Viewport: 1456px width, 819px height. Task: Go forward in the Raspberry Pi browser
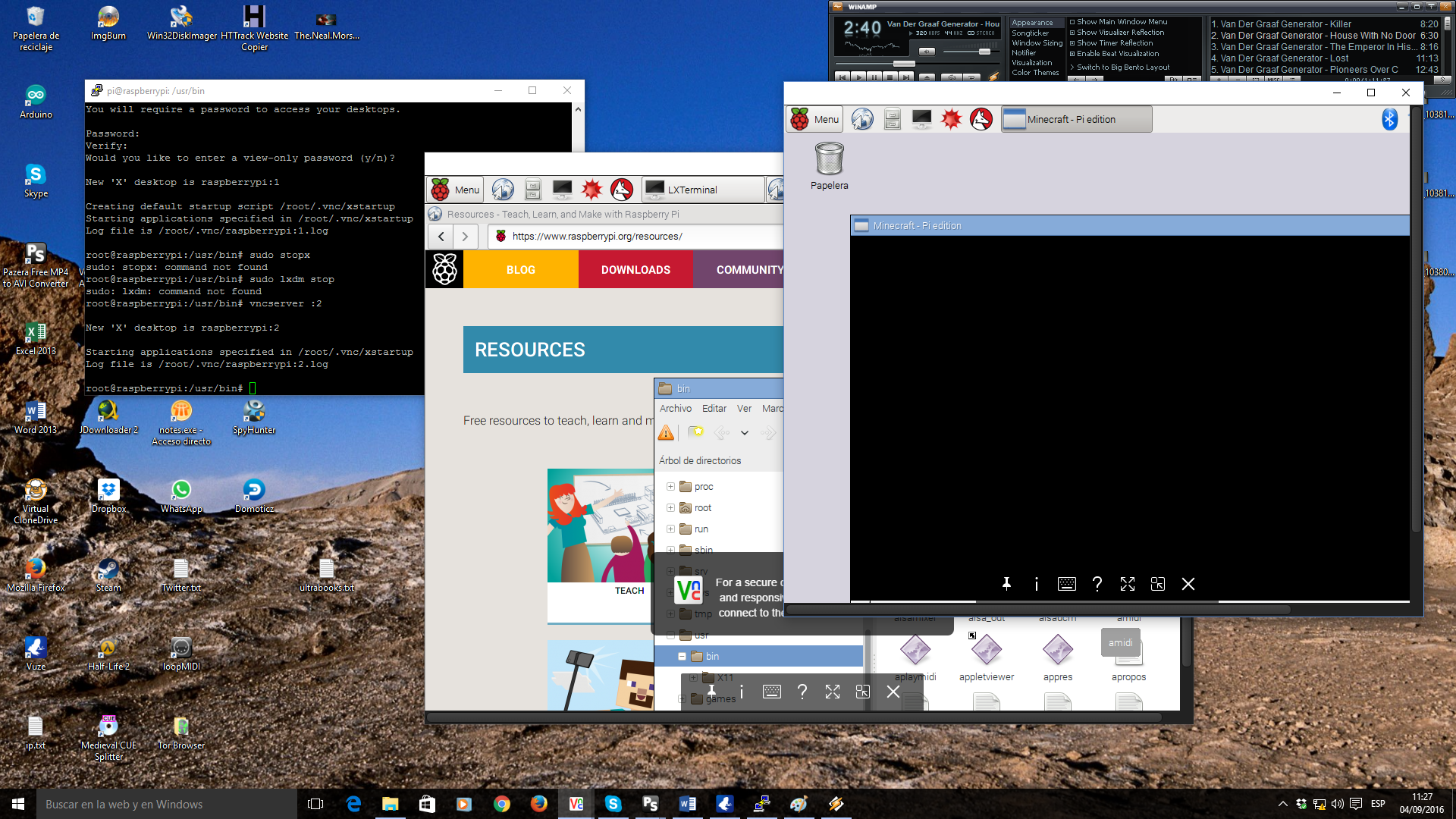pos(466,237)
